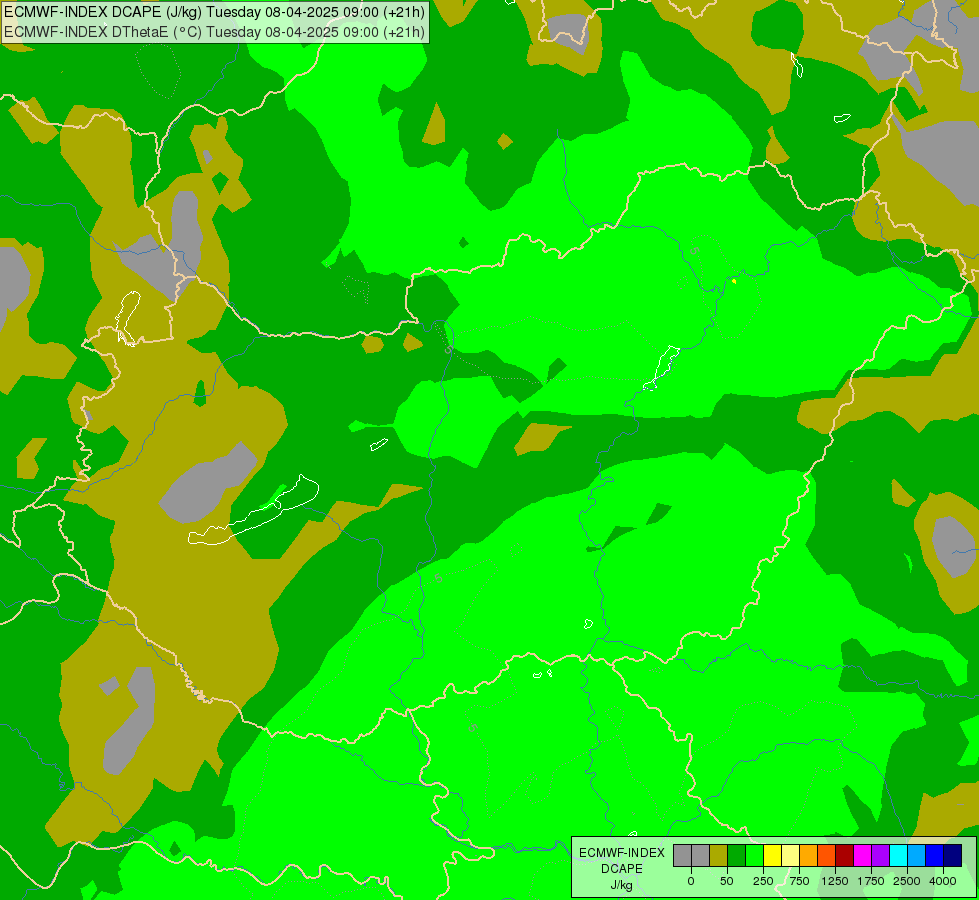Screen dimensions: 979x900
Task: Select the pale yellow legend swatch
Action: pyautogui.click(x=790, y=855)
